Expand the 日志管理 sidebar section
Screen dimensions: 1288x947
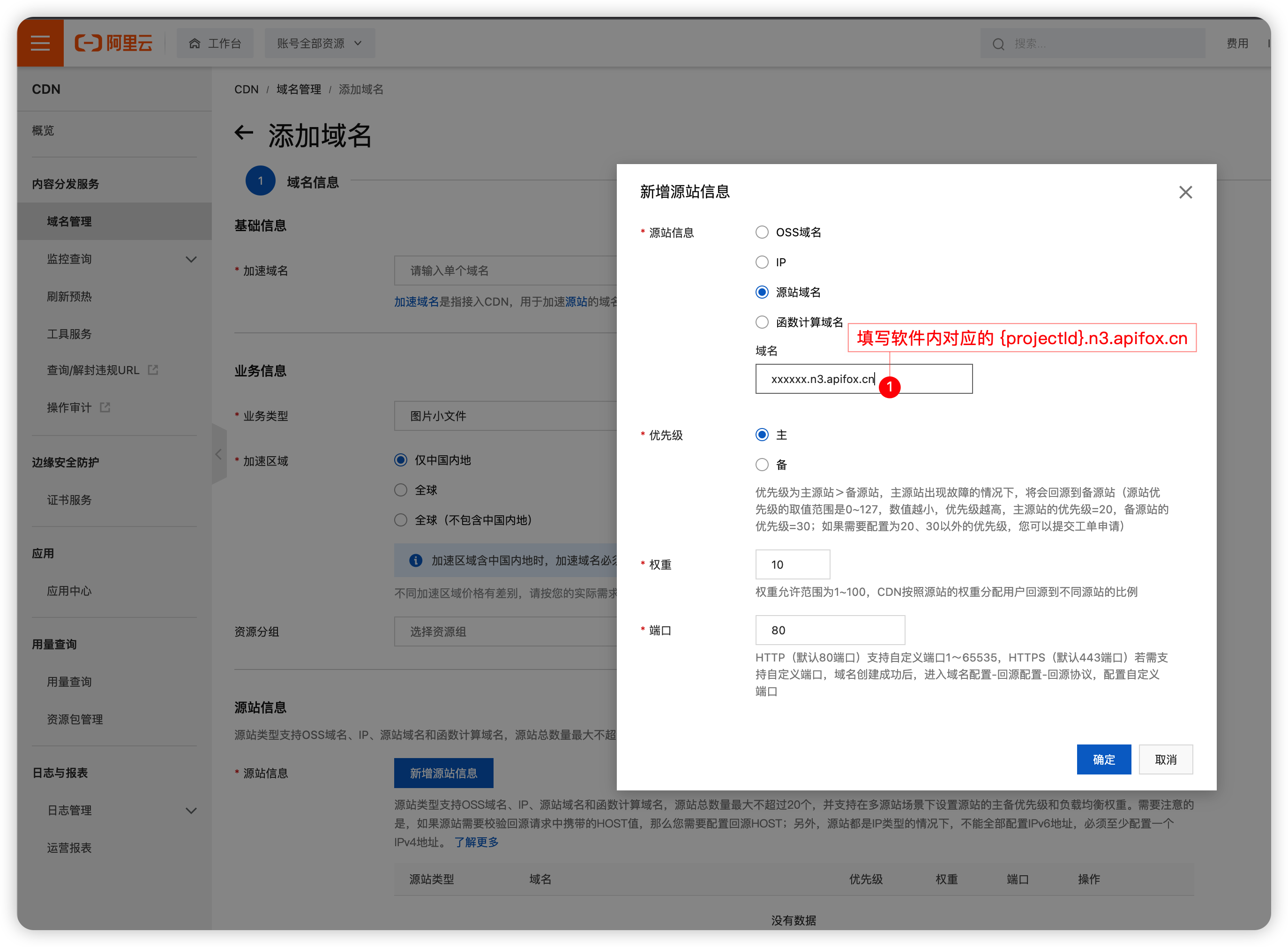[191, 810]
